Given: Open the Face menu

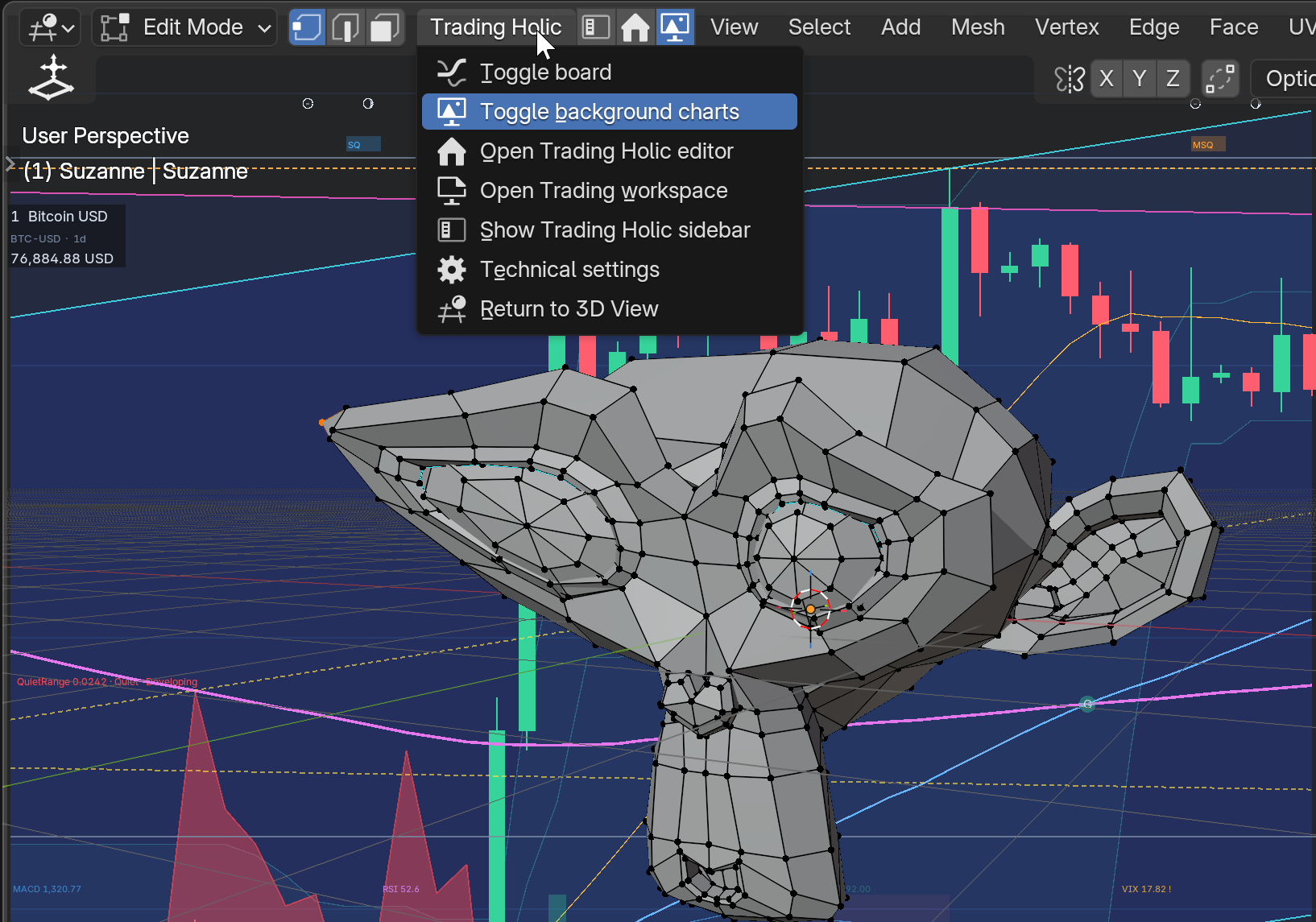Looking at the screenshot, I should [1233, 27].
